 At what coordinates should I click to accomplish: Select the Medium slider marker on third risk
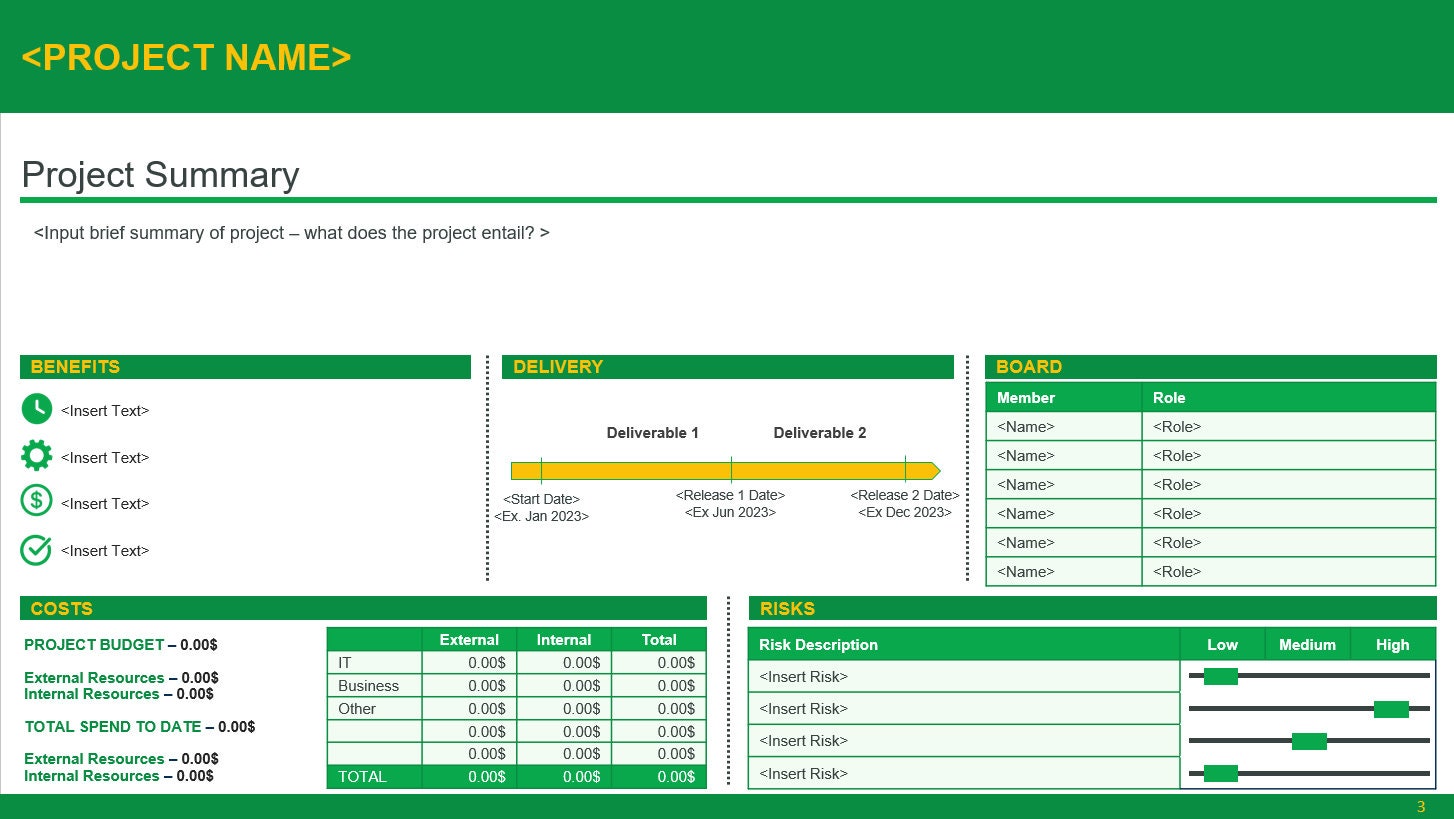pos(1310,741)
